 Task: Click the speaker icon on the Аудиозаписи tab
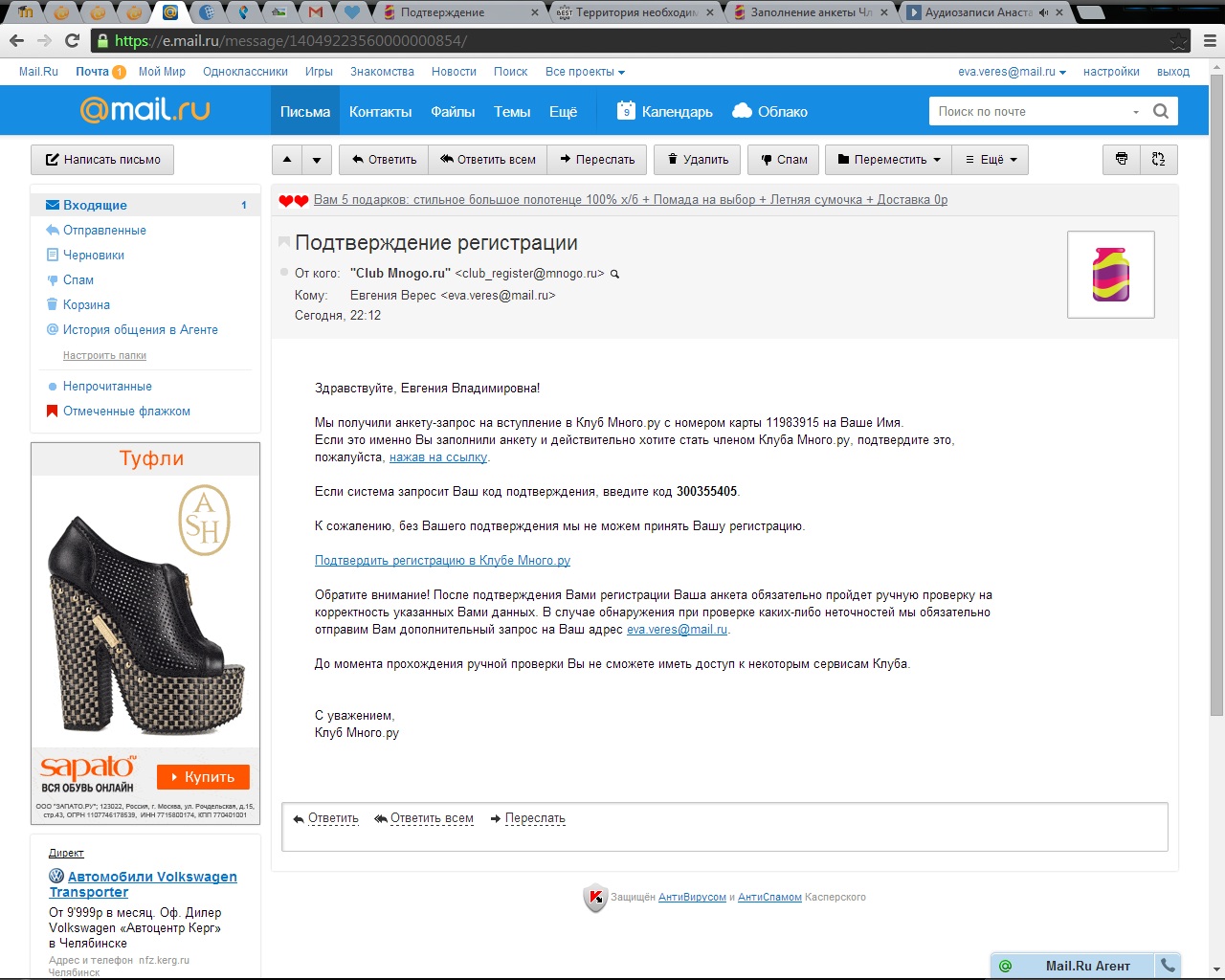point(1042,12)
